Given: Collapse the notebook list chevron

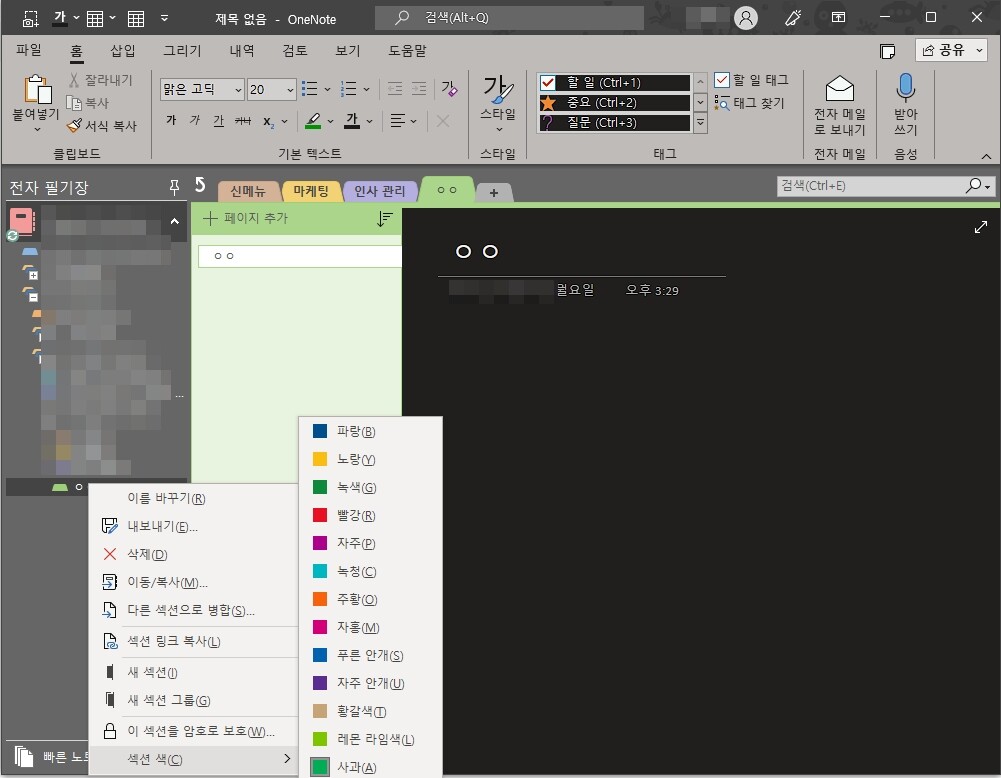Looking at the screenshot, I should (x=174, y=221).
